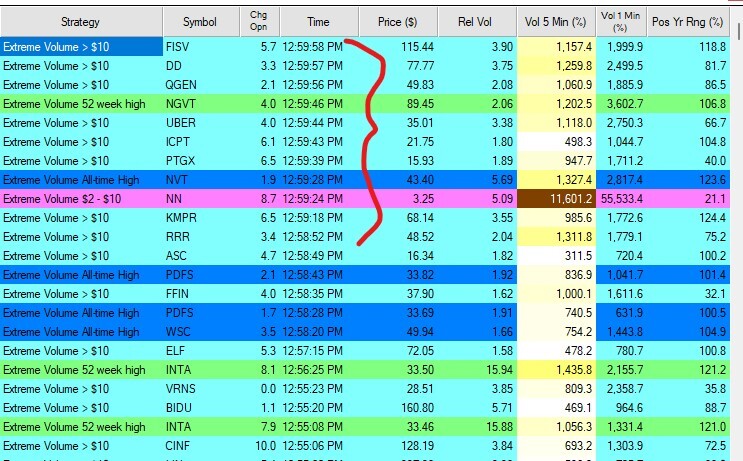Sort by the Symbol column header
Screen dimensions: 743x461
[x=201, y=22]
